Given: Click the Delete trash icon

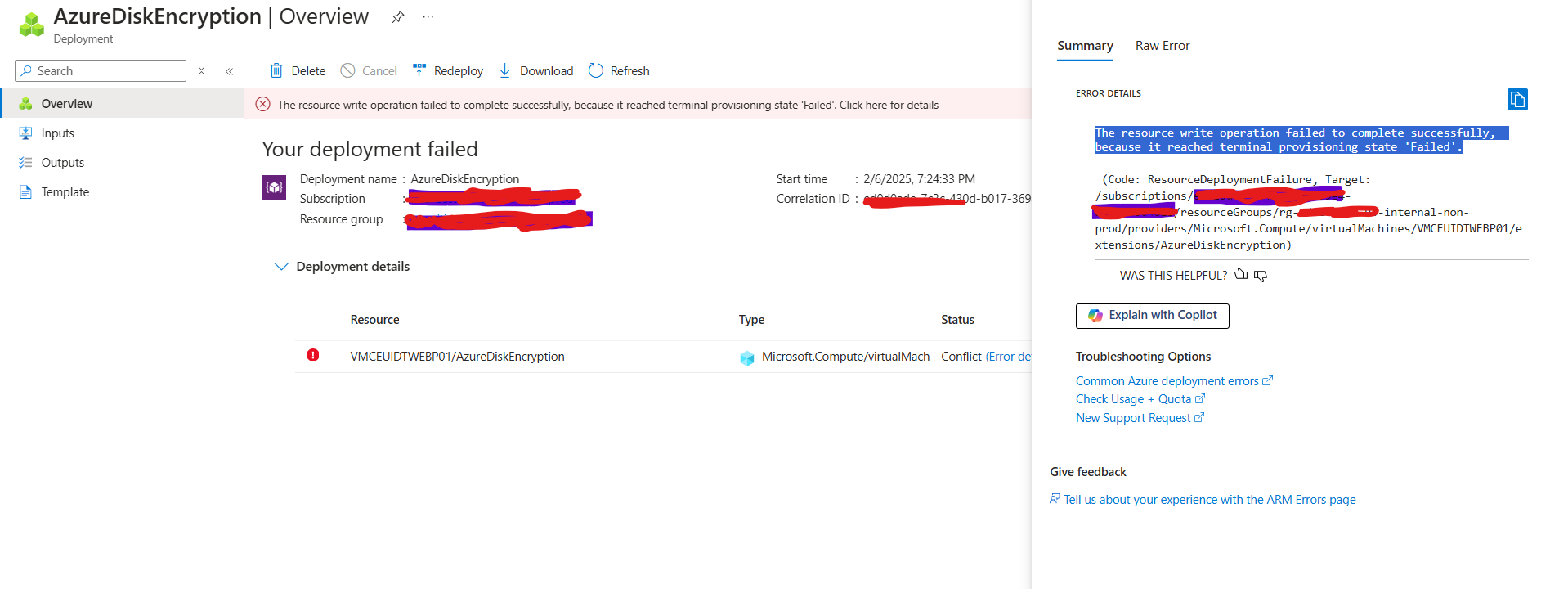Looking at the screenshot, I should tap(276, 70).
